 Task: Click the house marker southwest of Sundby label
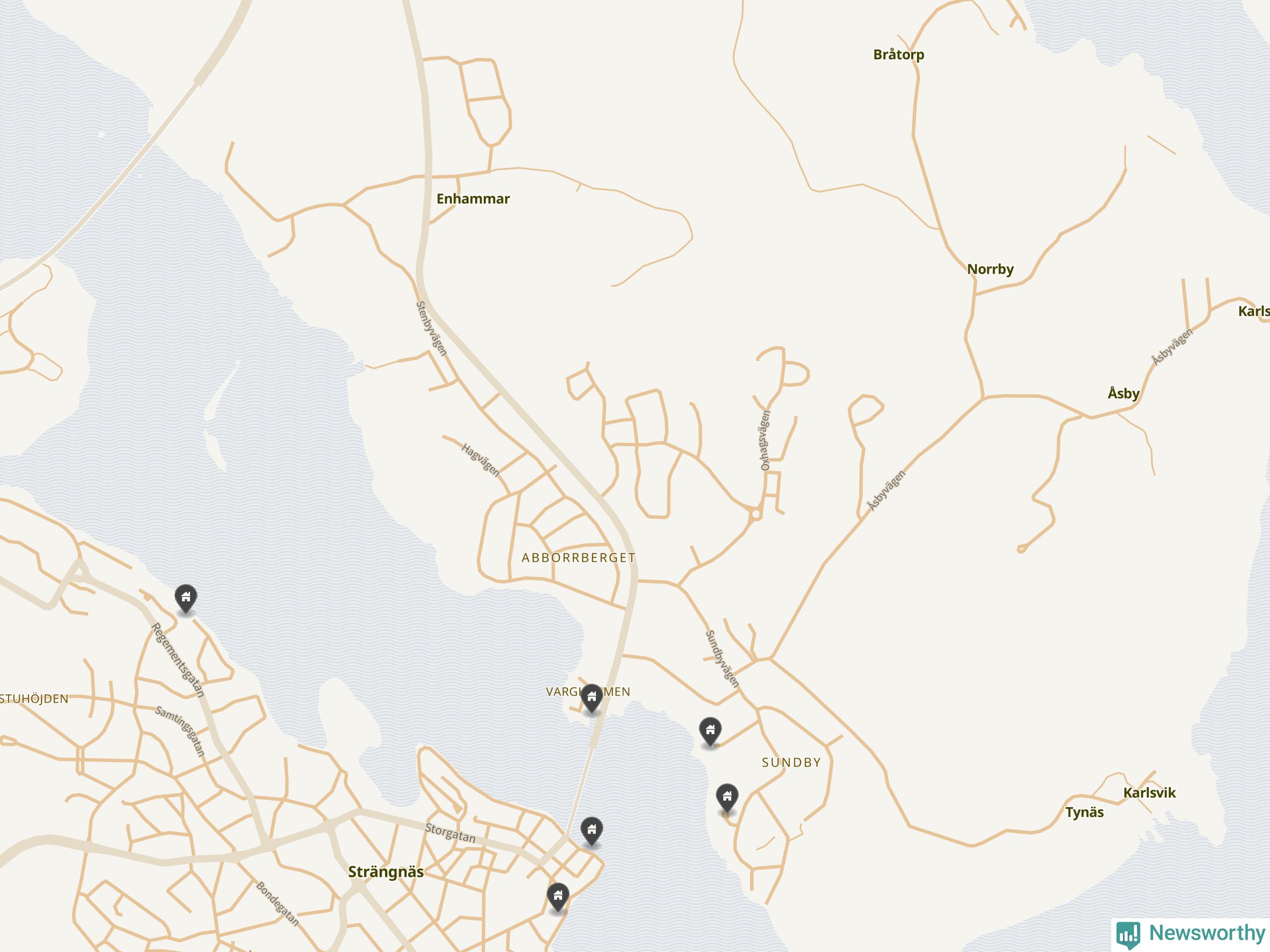(727, 798)
